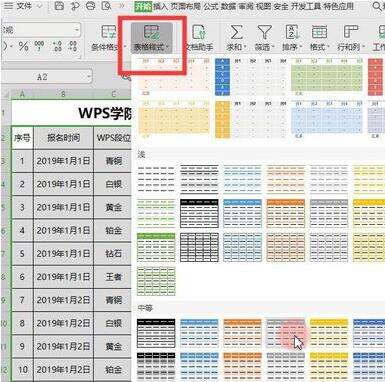Decrease decimal places
385x382 pixels.
pyautogui.click(x=72, y=46)
